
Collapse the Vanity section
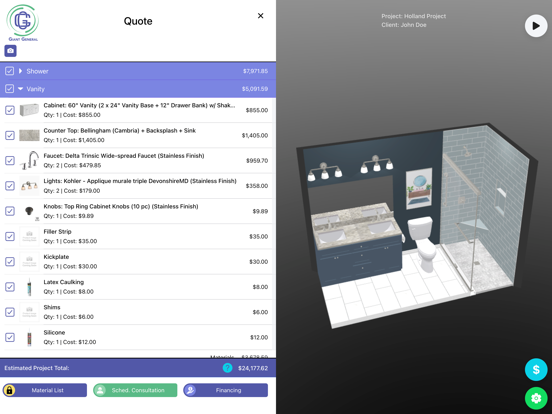[20, 89]
